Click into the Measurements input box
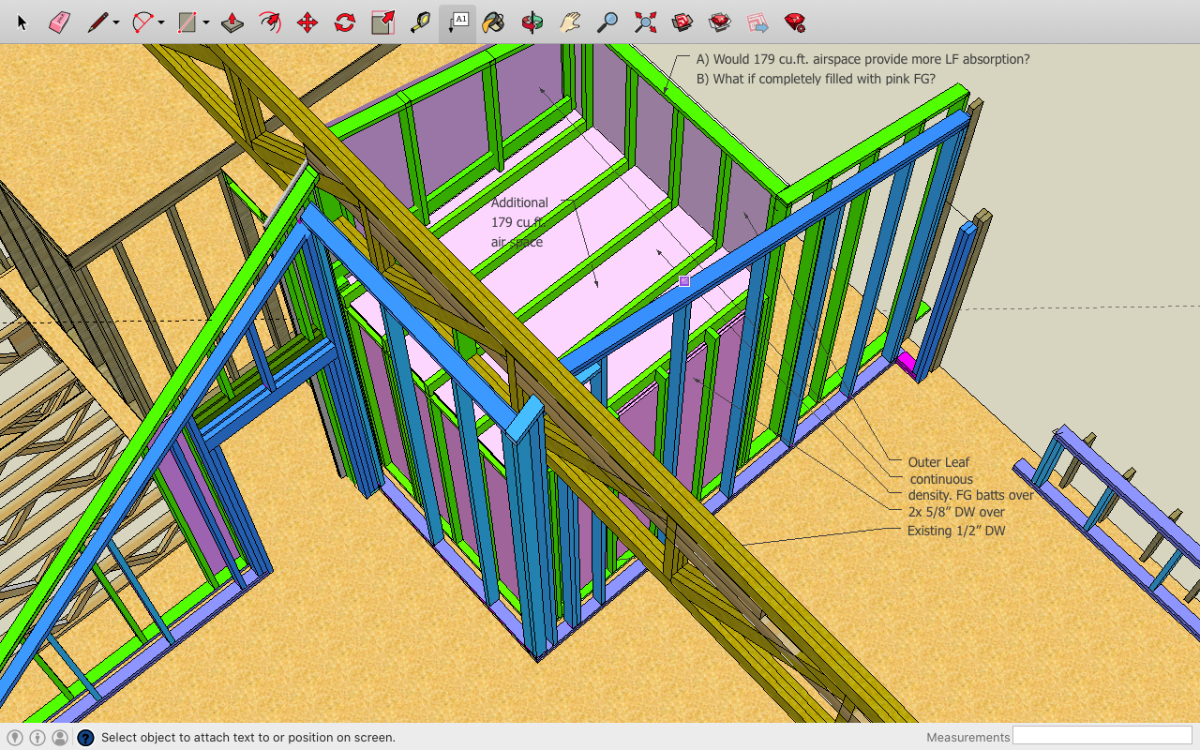Screen dimensions: 1200x750 click(x=1102, y=737)
